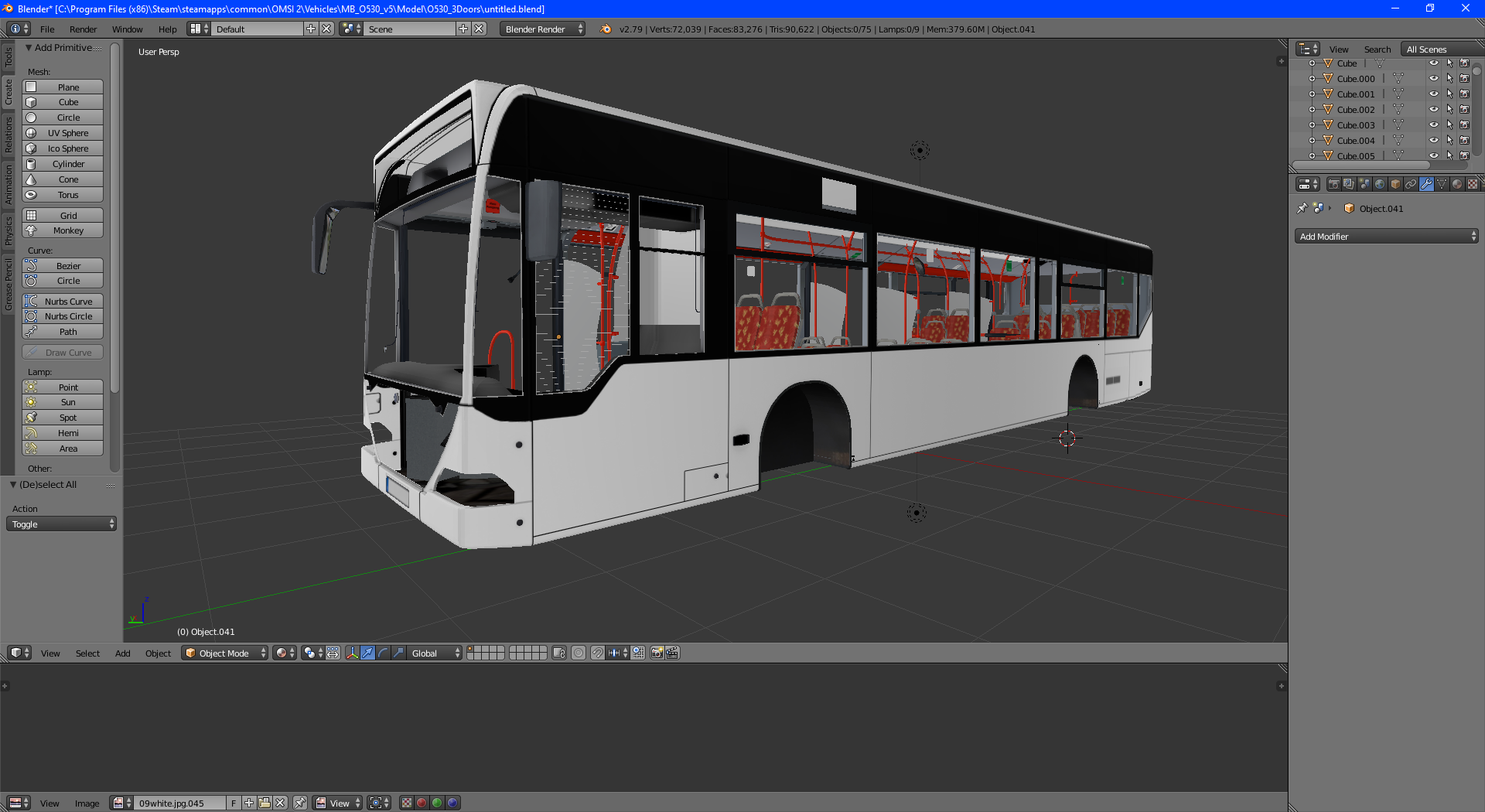
Task: Hide Cube.002 using its eye icon
Action: (1433, 110)
